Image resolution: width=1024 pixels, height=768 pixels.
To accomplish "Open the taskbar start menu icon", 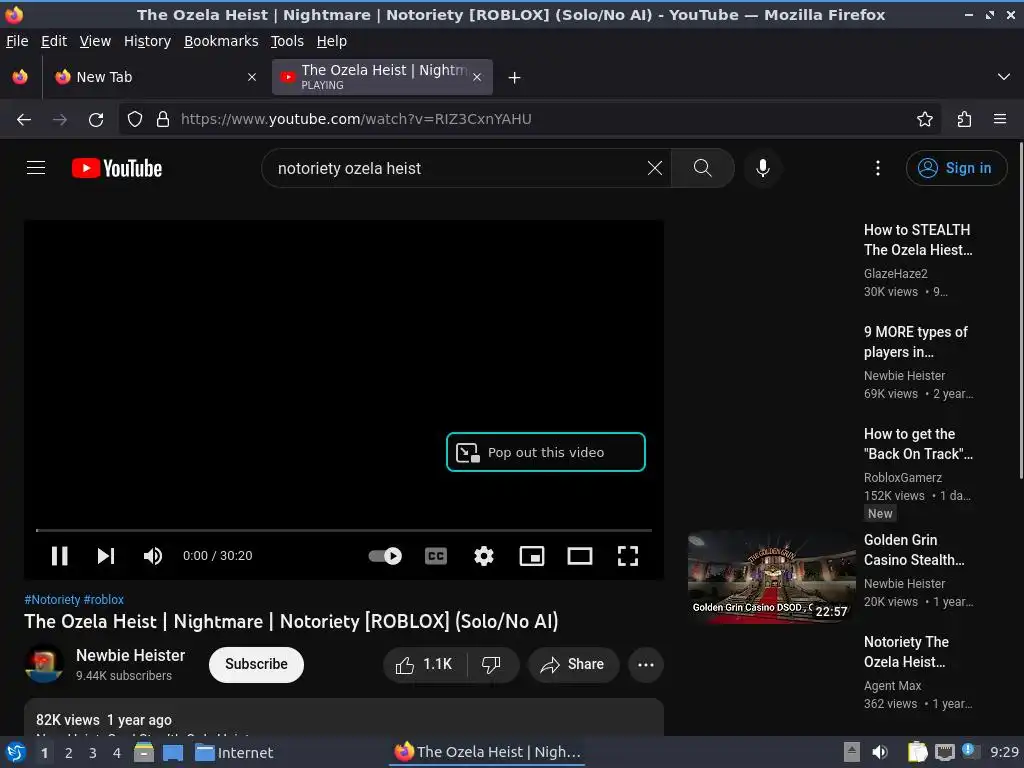I will pos(15,752).
